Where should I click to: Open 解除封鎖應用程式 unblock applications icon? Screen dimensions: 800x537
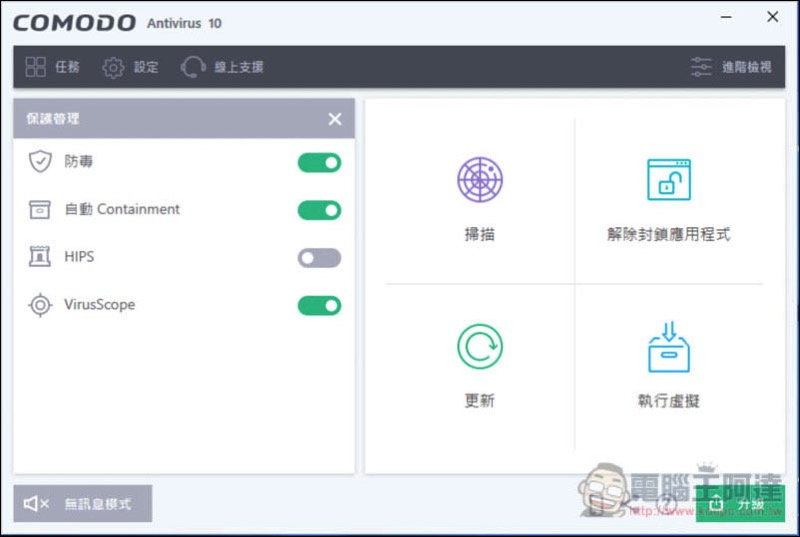(x=669, y=180)
